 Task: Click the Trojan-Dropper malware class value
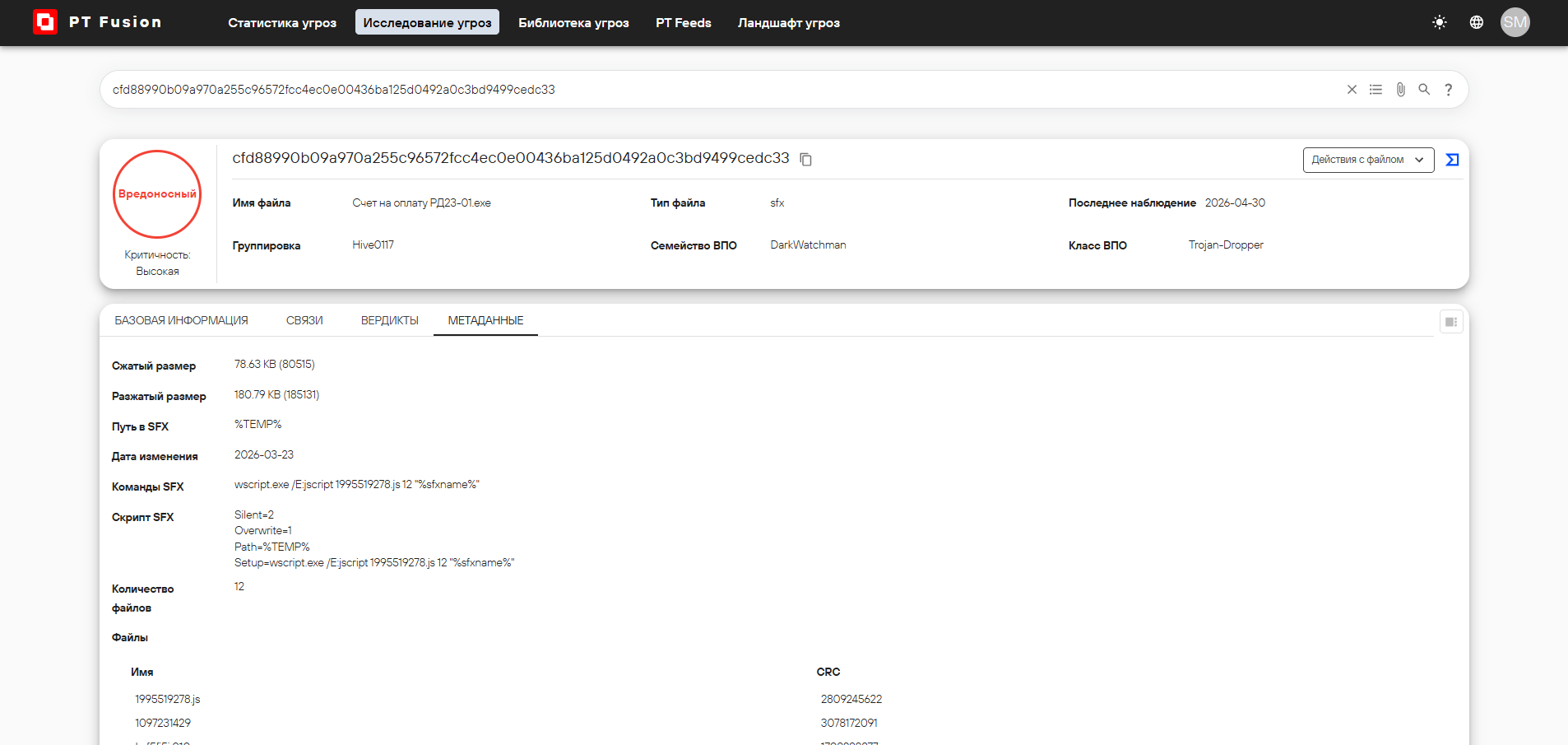(1226, 244)
